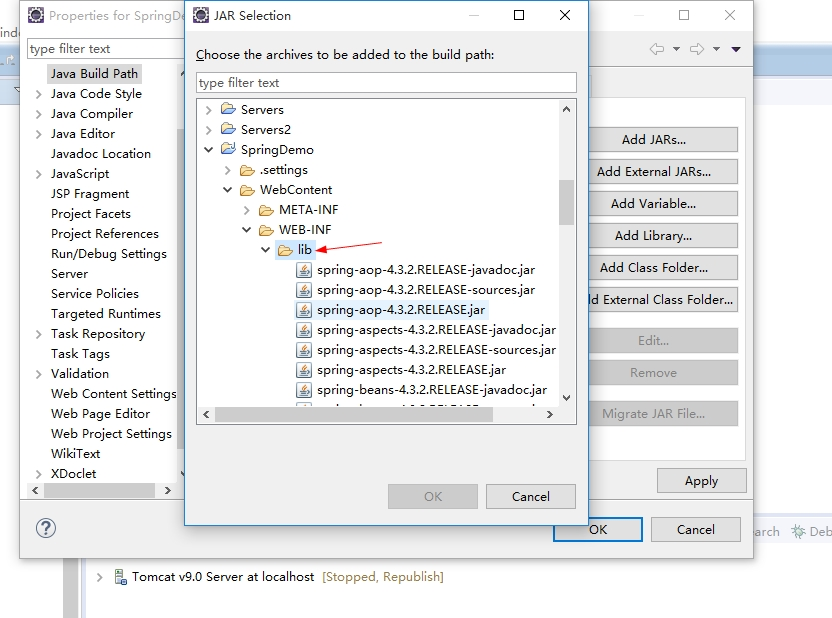Select Project Facets page

click(x=91, y=214)
